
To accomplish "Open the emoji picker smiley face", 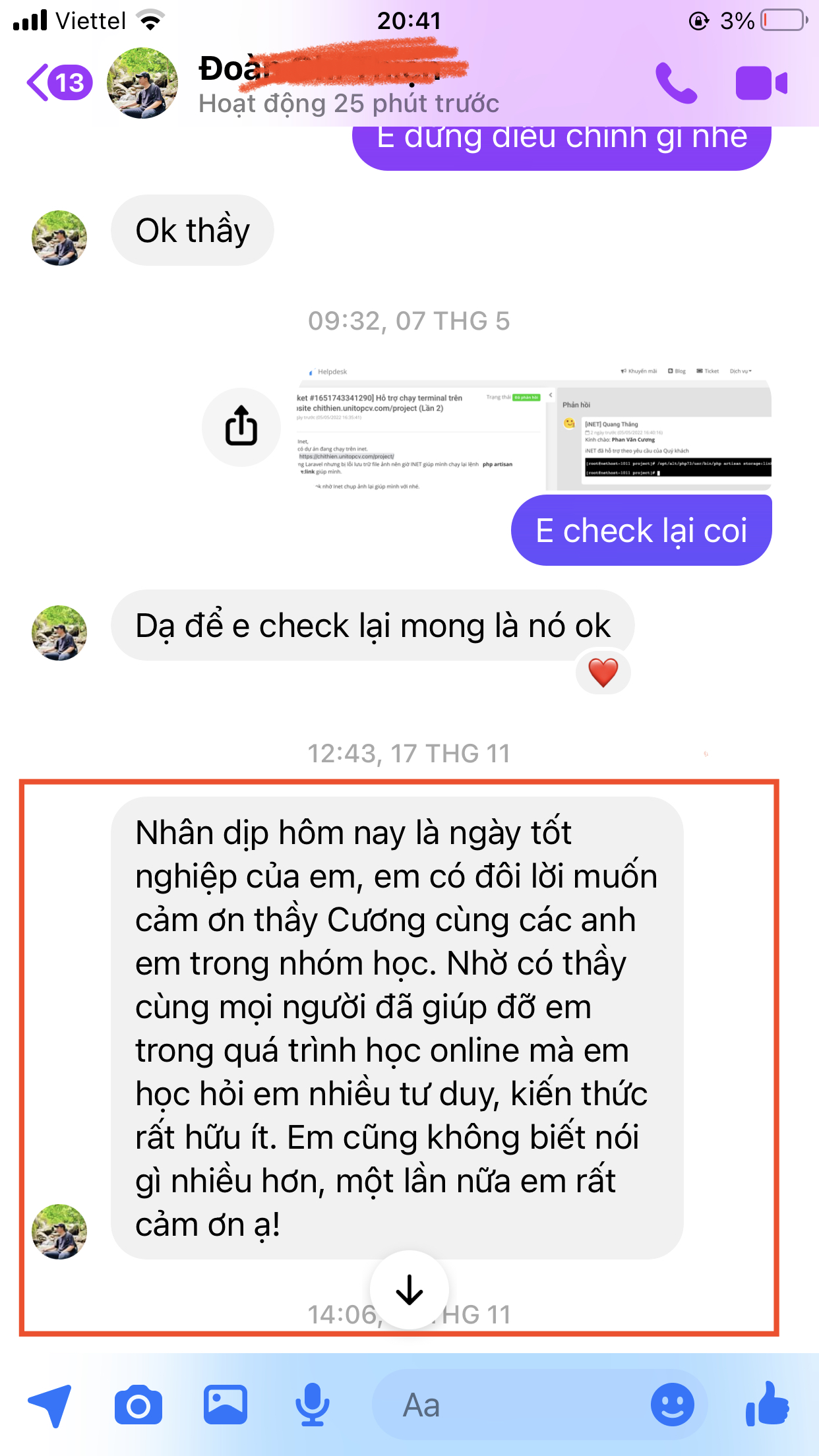I will (672, 1405).
